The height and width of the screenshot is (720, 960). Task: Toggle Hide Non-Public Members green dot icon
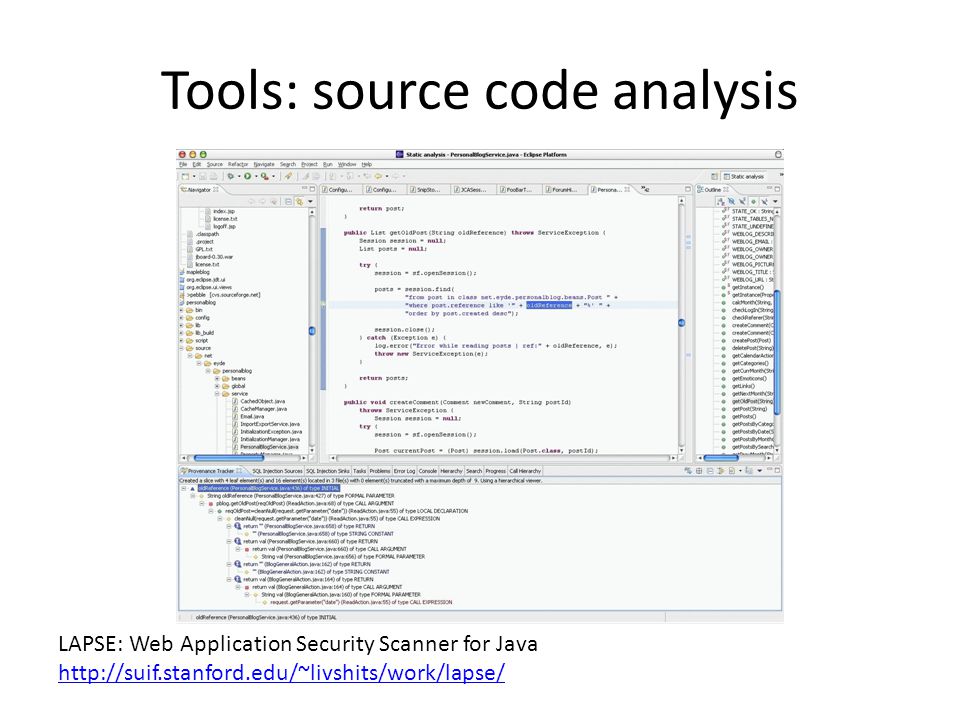coord(753,201)
